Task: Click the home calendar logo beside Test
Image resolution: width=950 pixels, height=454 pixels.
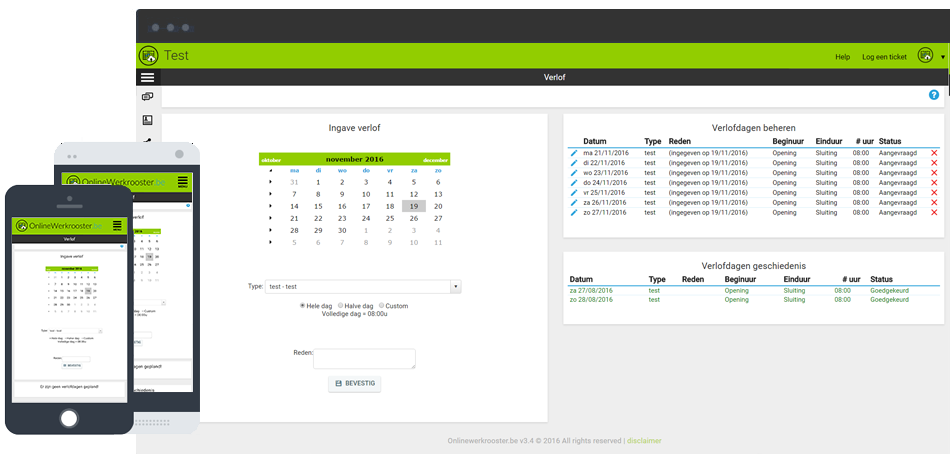Action: coord(148,56)
